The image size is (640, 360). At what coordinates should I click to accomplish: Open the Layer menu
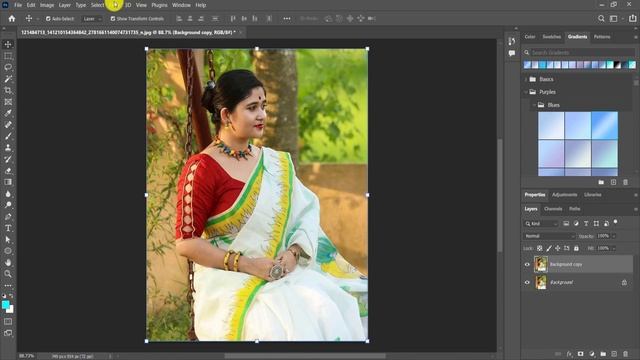[x=64, y=5]
